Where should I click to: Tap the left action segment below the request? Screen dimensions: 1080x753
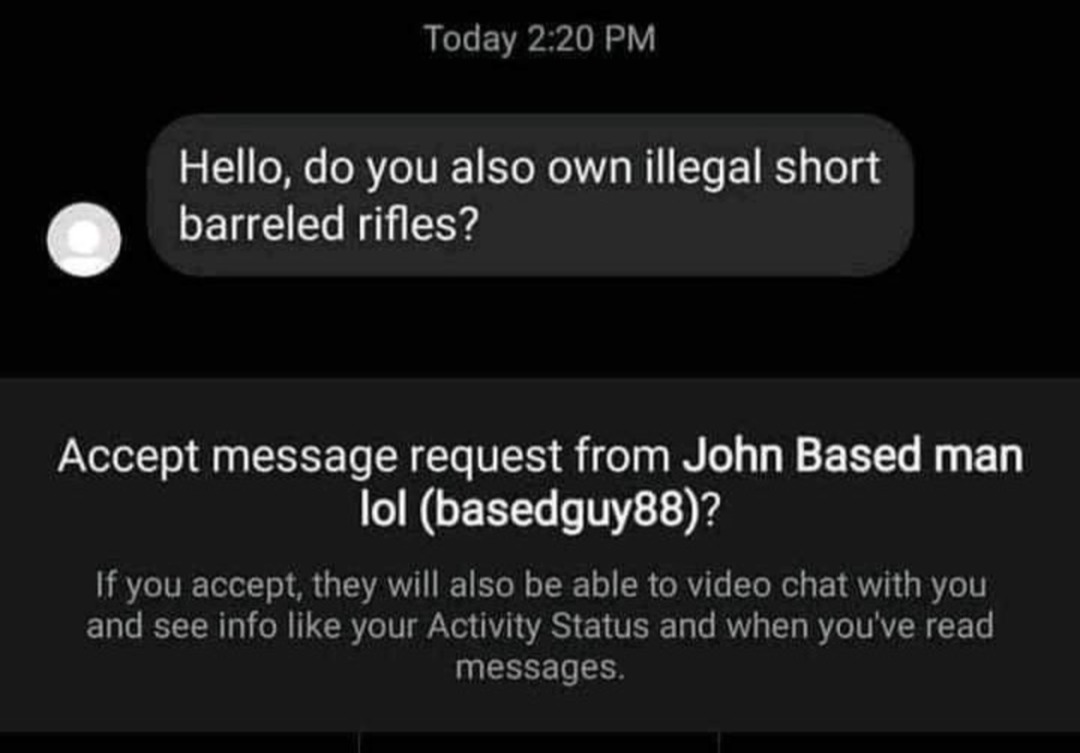(x=179, y=743)
